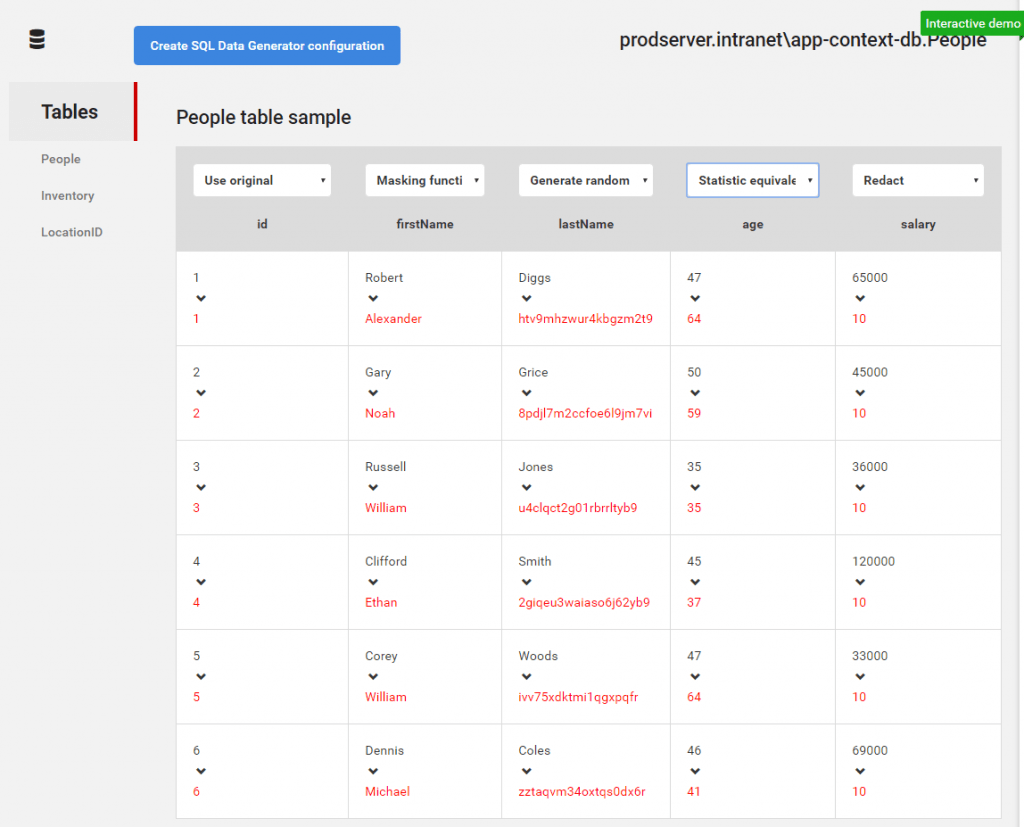Viewport: 1024px width, 827px height.
Task: Open the masking function dropdown for firstName
Action: pos(424,180)
